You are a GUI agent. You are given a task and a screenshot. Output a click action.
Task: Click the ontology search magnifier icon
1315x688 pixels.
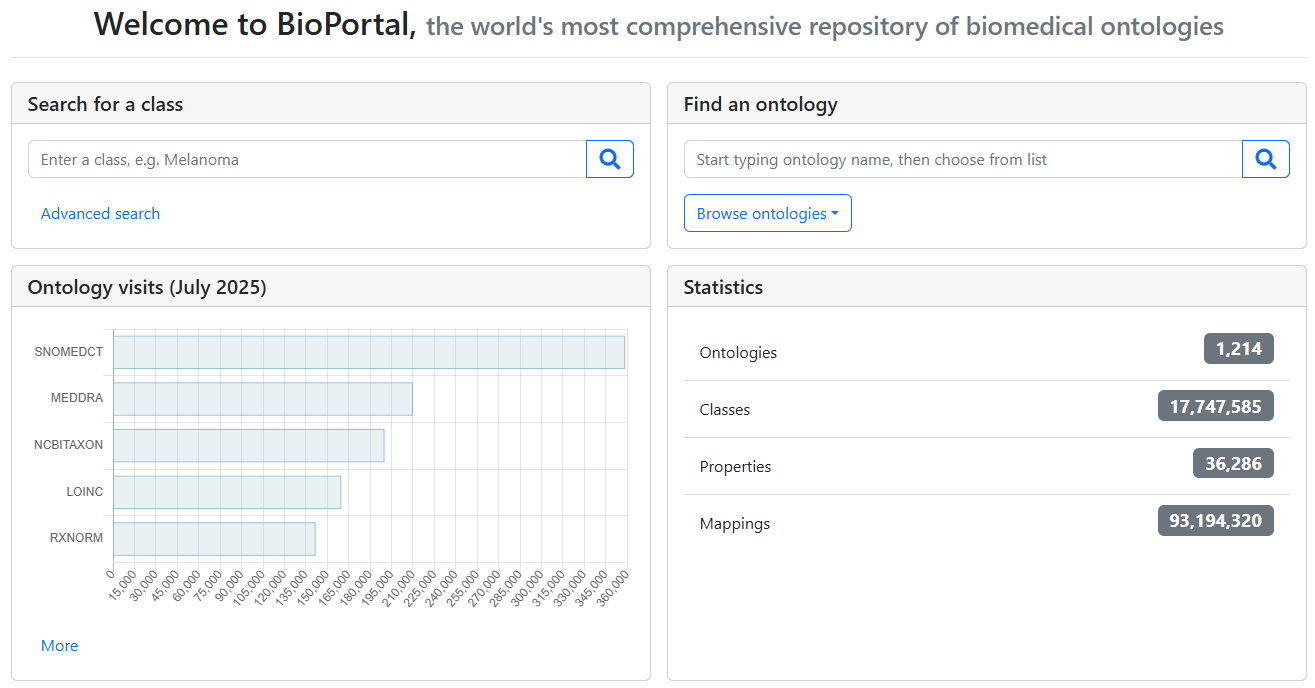coord(1265,159)
